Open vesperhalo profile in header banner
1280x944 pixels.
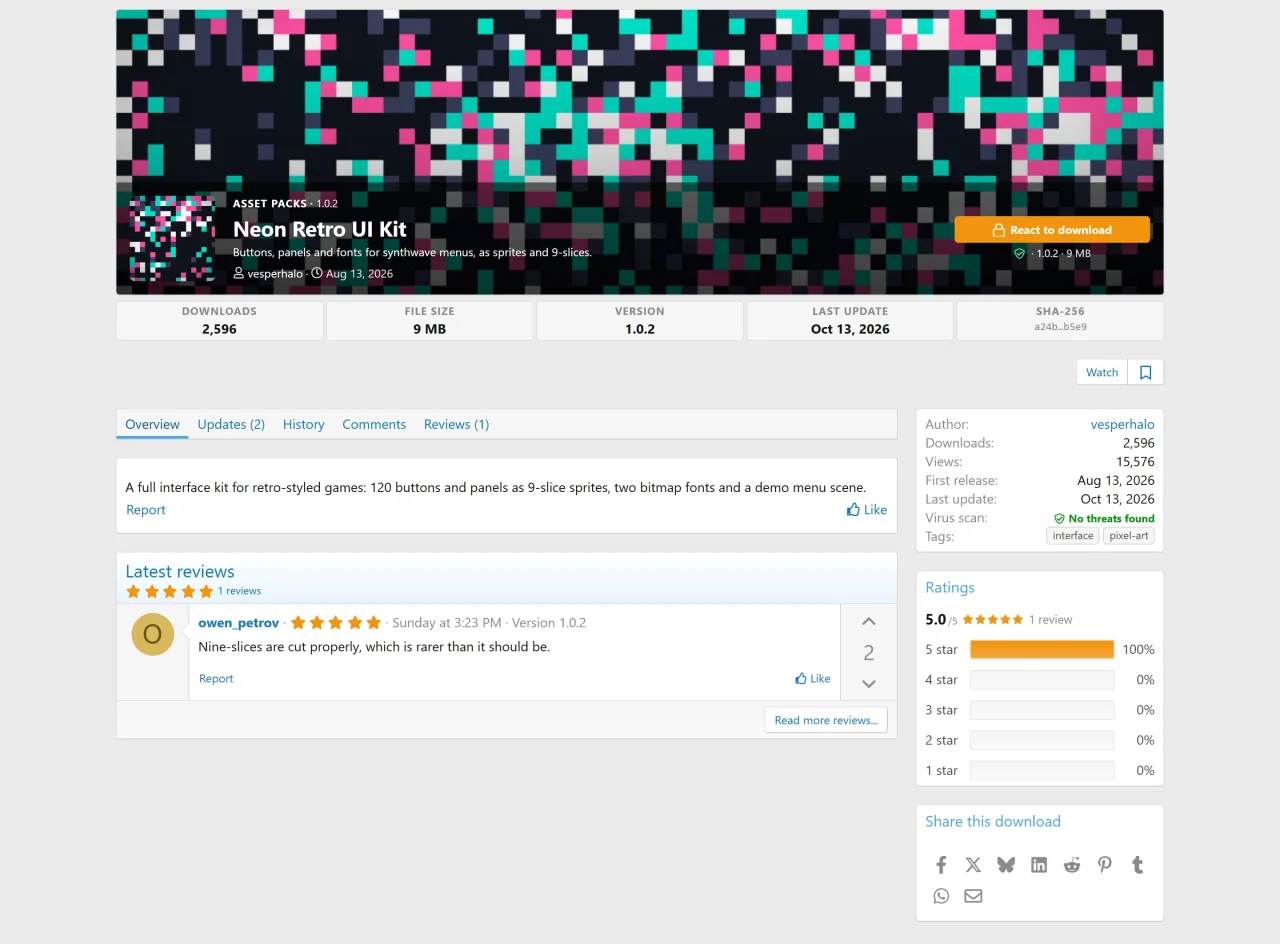click(x=275, y=273)
